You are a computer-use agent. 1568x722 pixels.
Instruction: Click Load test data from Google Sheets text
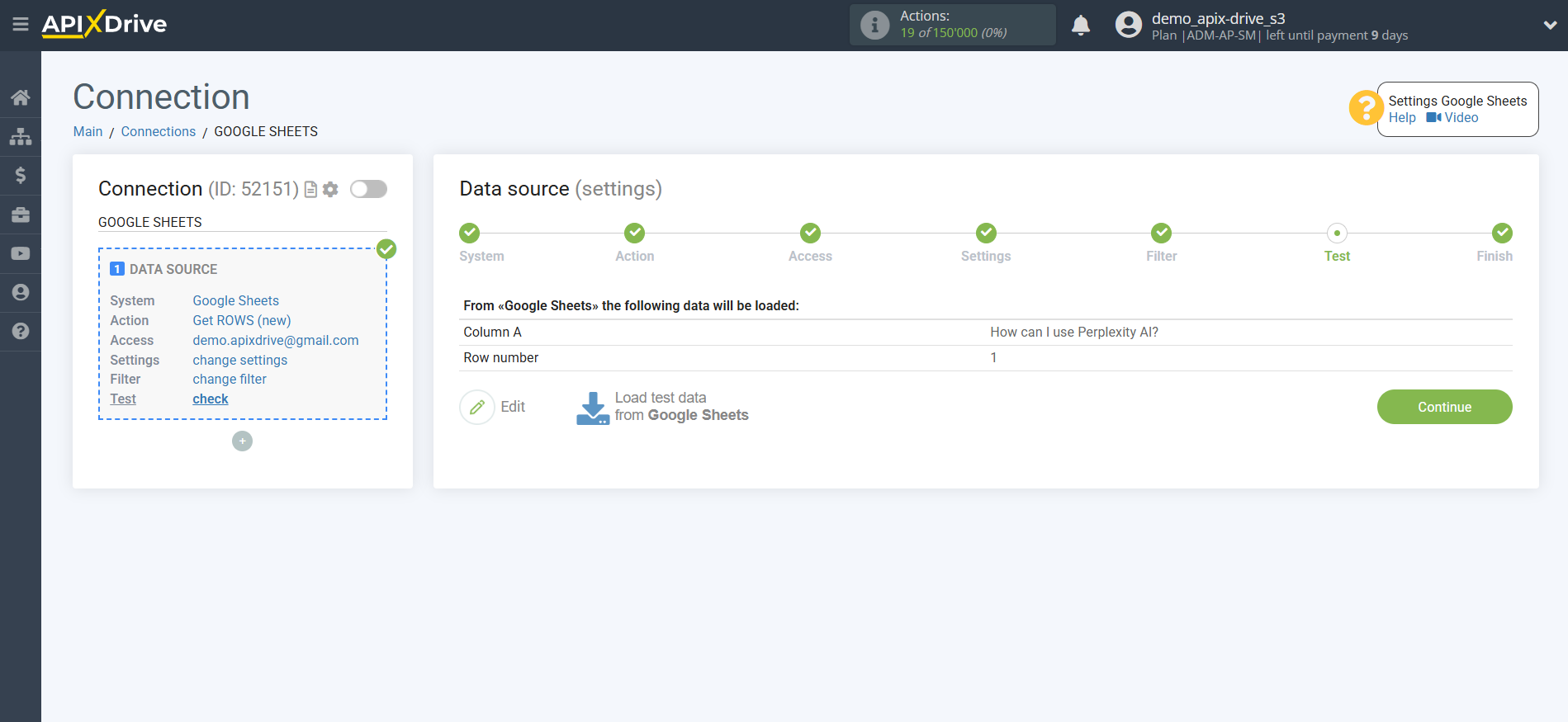pyautogui.click(x=681, y=406)
